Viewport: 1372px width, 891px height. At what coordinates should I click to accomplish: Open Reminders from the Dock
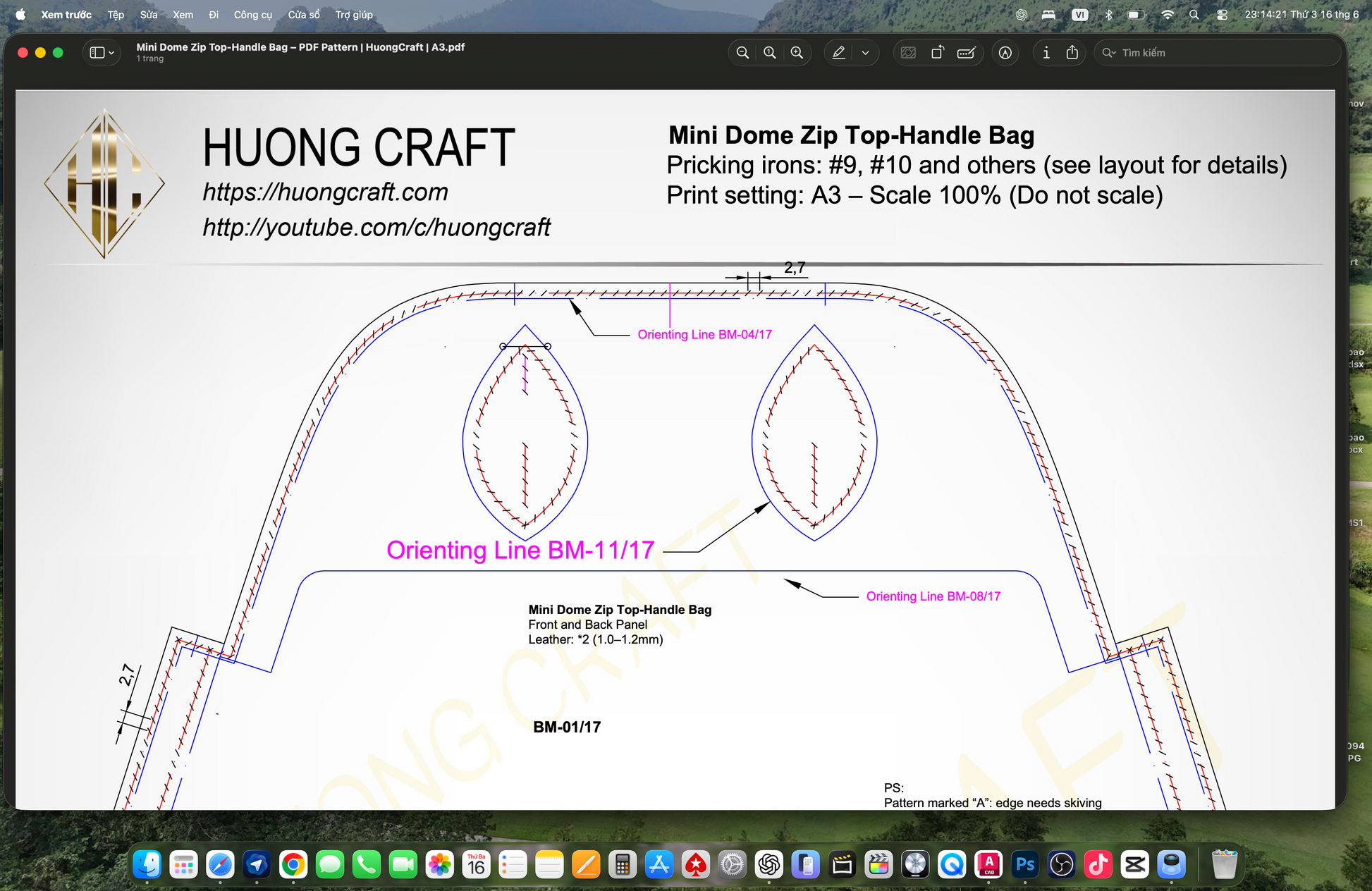point(513,864)
